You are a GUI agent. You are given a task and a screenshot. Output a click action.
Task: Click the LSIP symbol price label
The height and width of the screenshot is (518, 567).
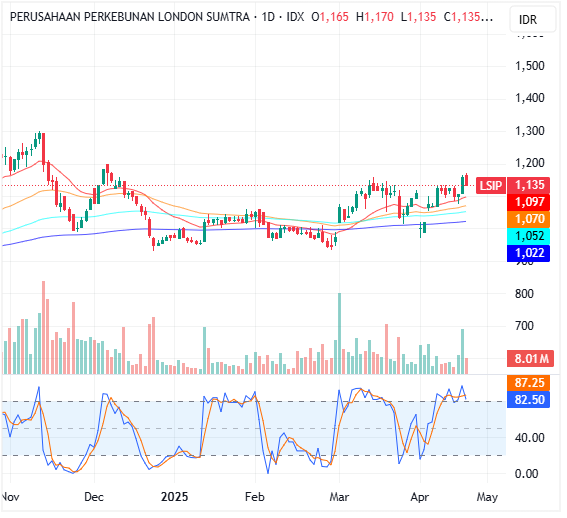(490, 186)
